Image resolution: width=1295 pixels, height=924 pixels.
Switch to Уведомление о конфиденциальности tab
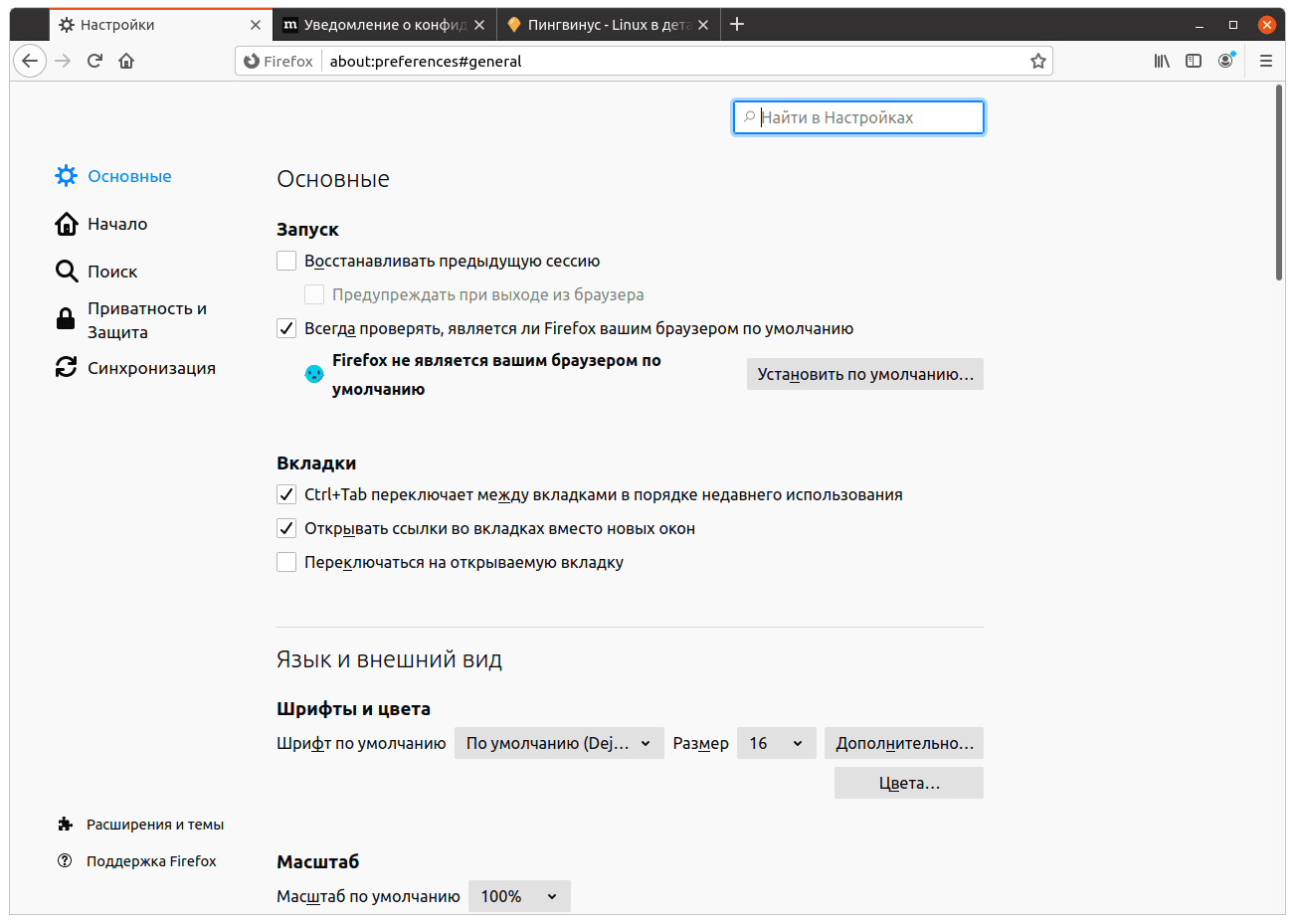coord(384,25)
